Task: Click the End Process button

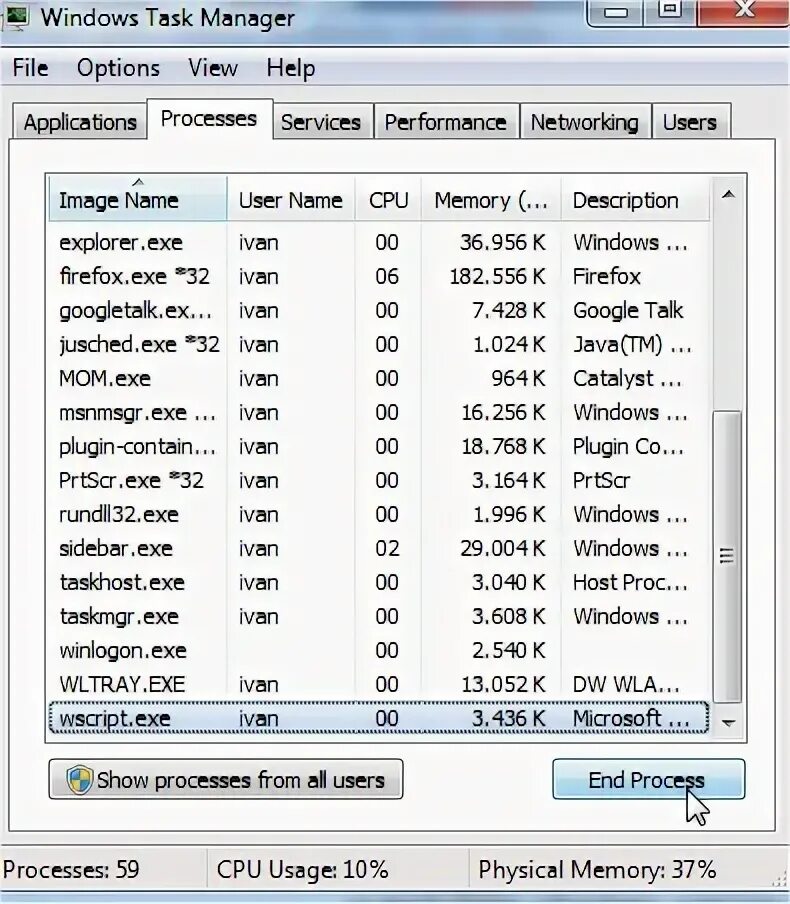Action: 649,779
